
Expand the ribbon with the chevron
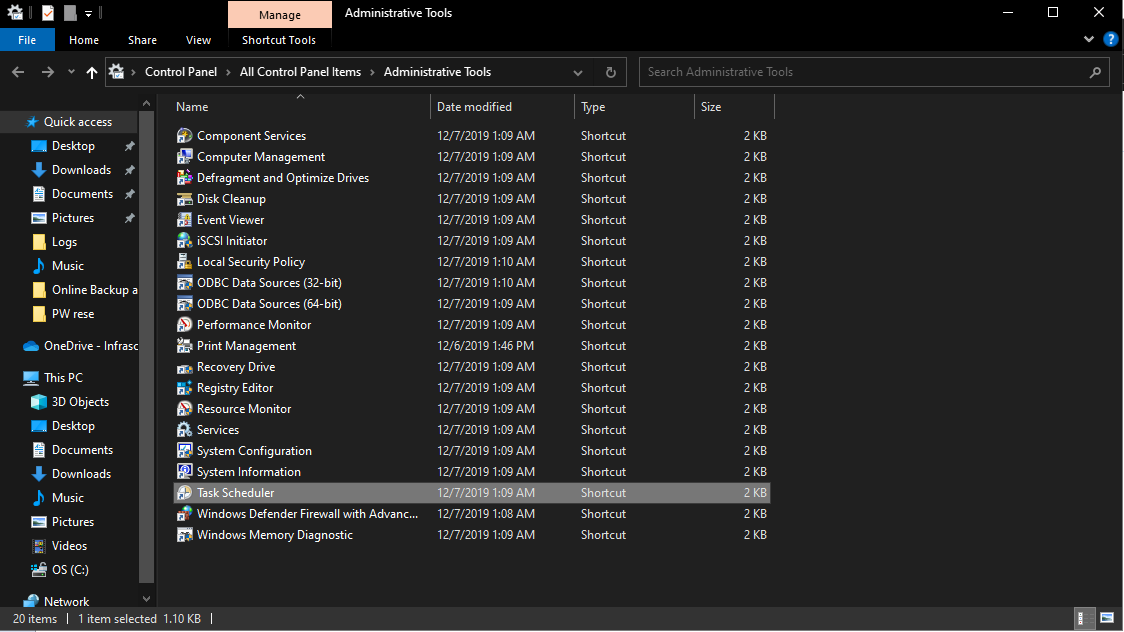pyautogui.click(x=1089, y=39)
